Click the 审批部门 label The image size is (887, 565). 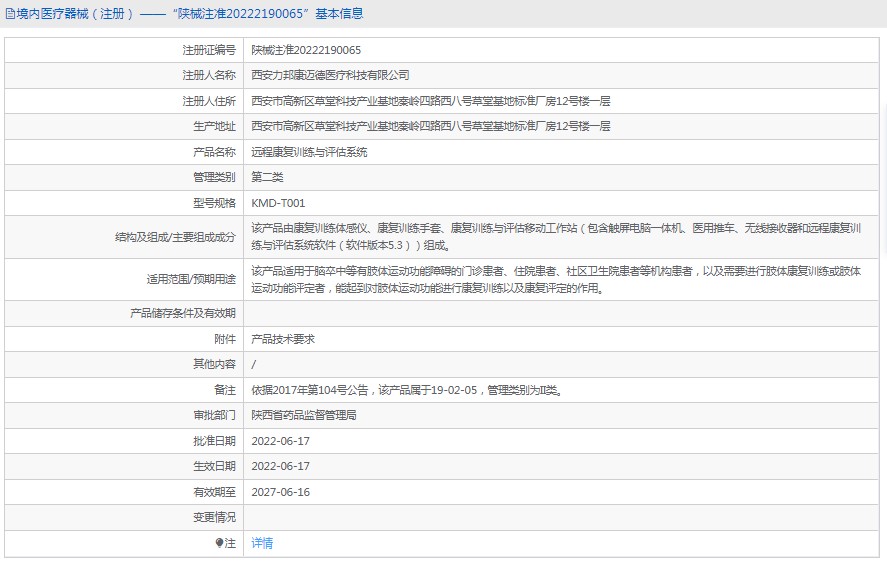[214, 415]
